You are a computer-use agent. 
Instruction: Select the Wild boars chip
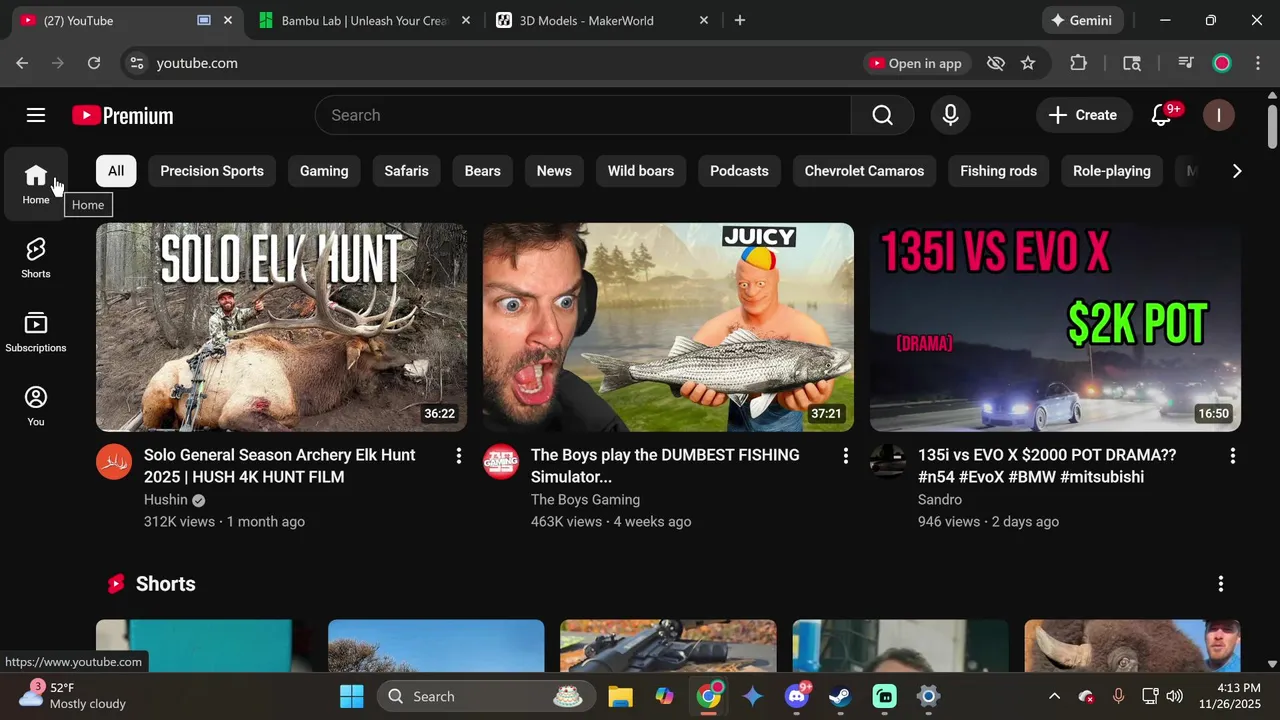(641, 171)
